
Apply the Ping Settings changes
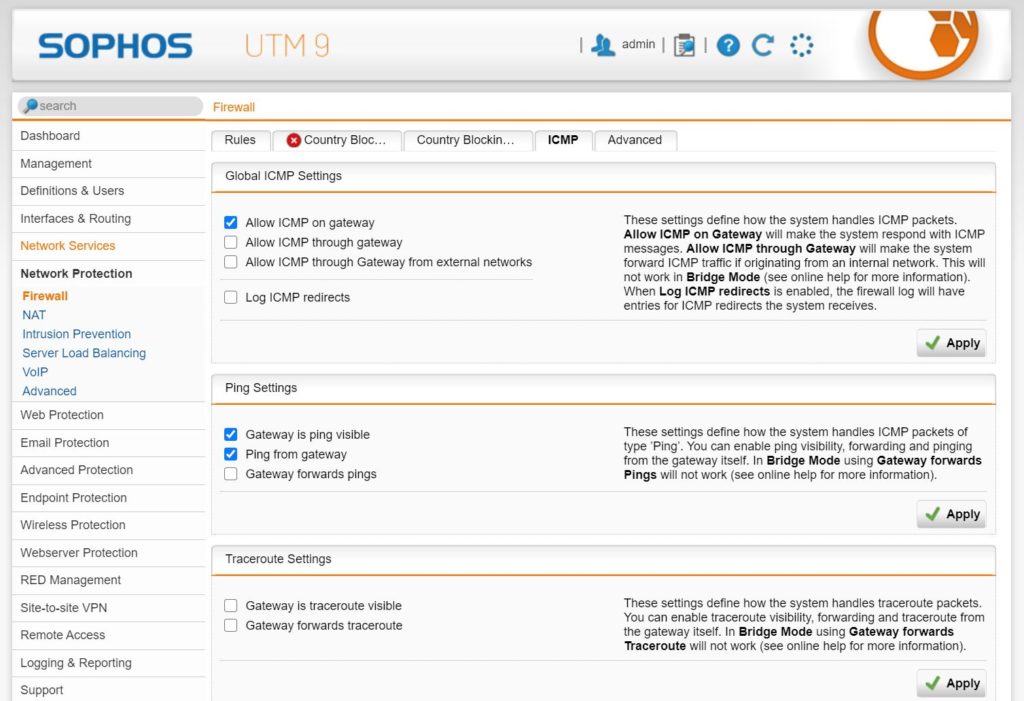click(x=951, y=514)
